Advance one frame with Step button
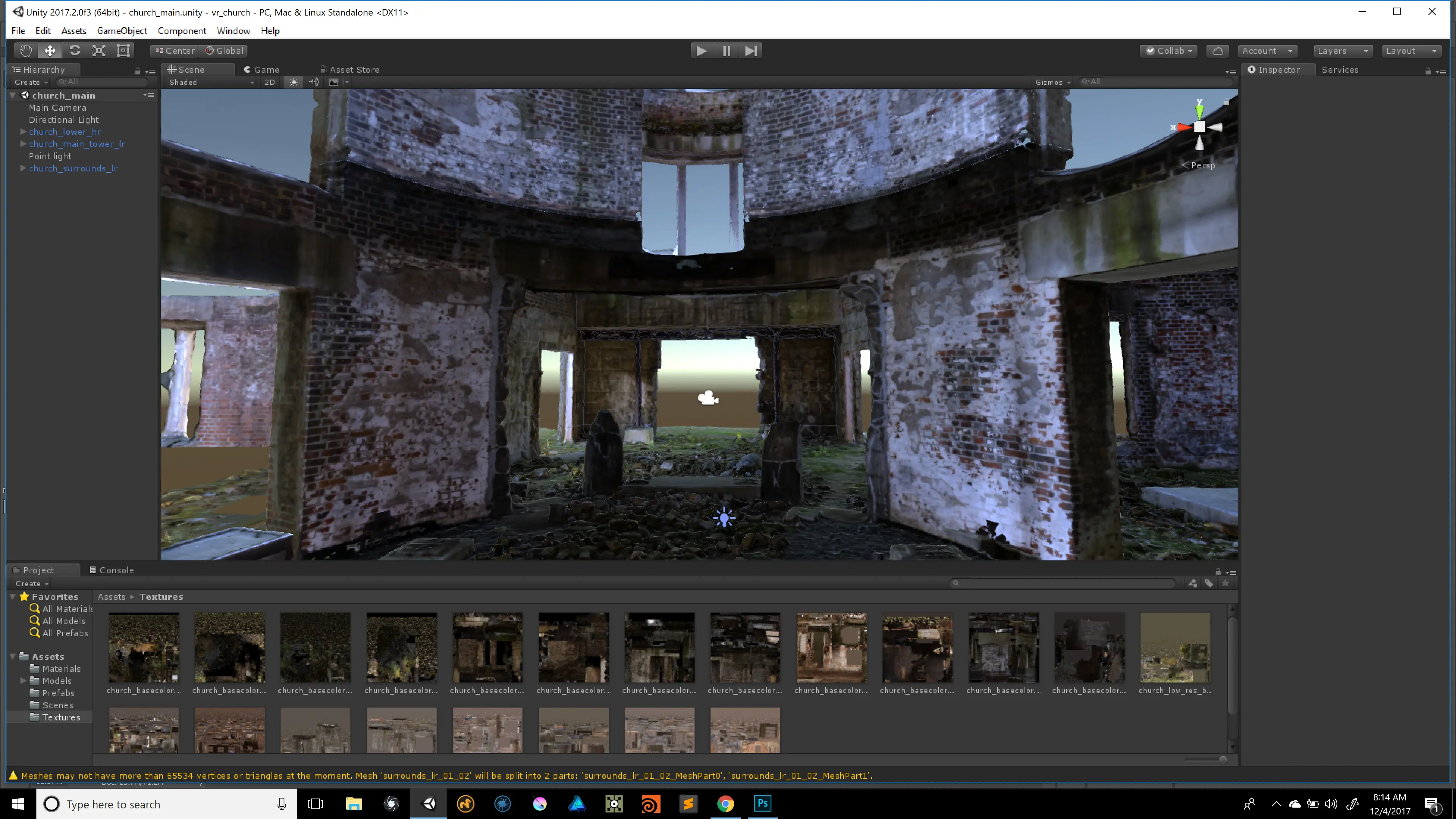 (751, 51)
